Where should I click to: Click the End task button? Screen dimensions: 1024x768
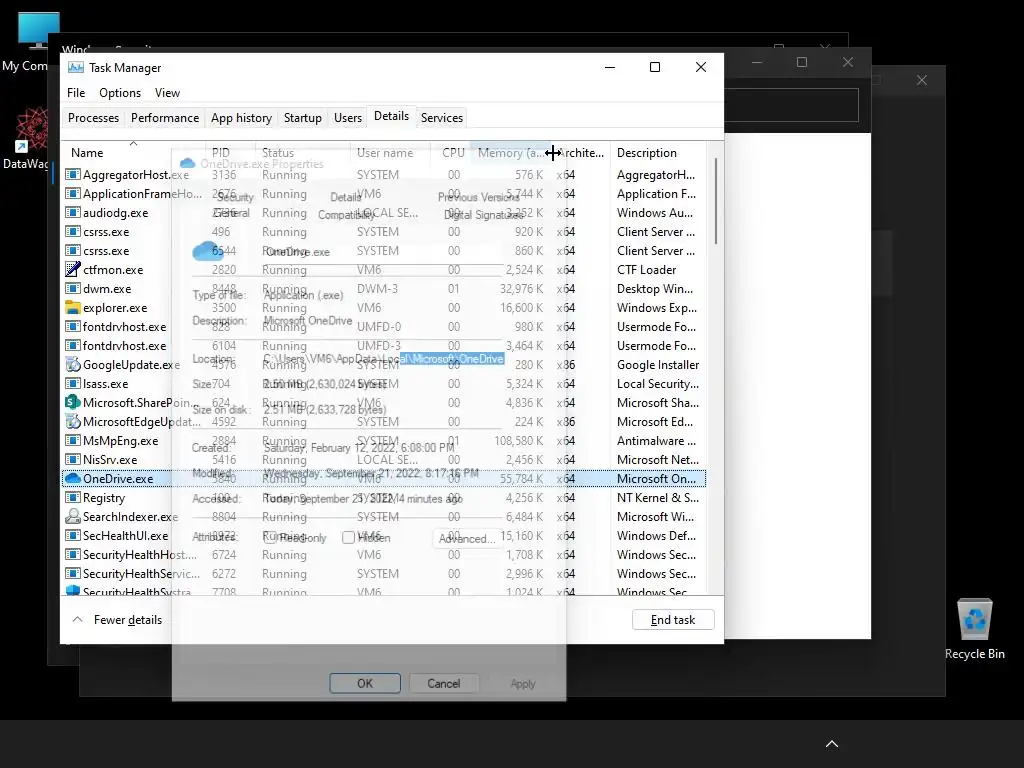(673, 619)
